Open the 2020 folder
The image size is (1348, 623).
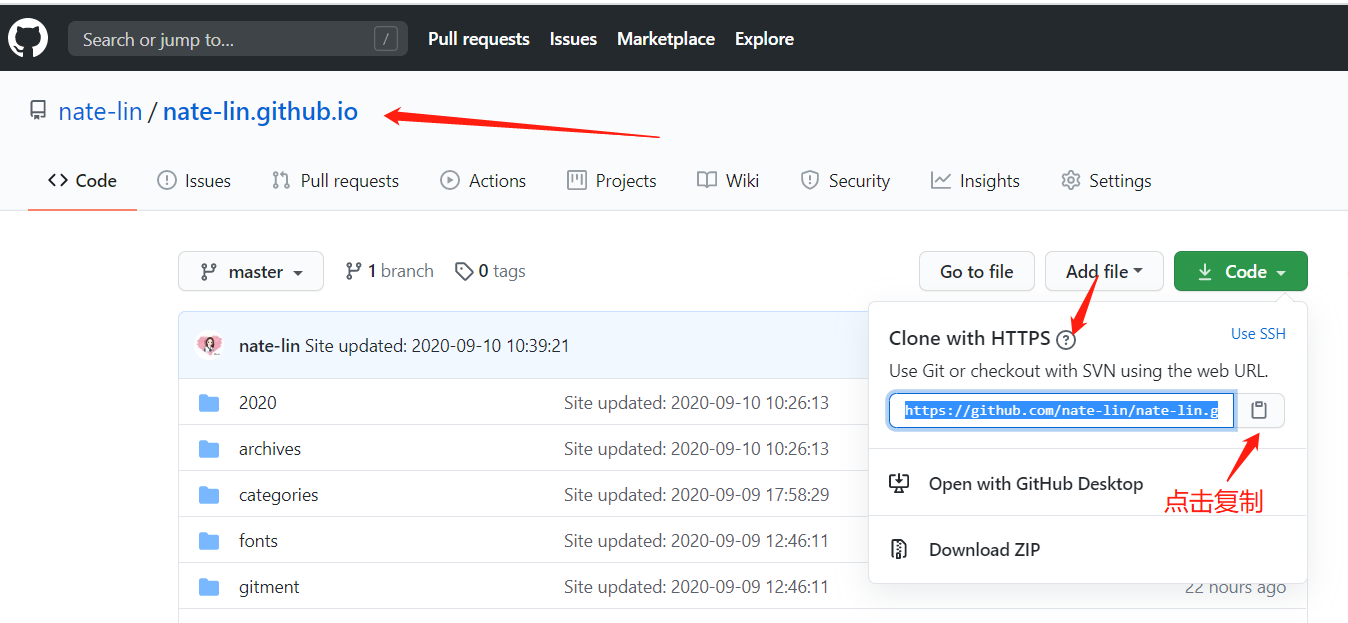pos(258,403)
